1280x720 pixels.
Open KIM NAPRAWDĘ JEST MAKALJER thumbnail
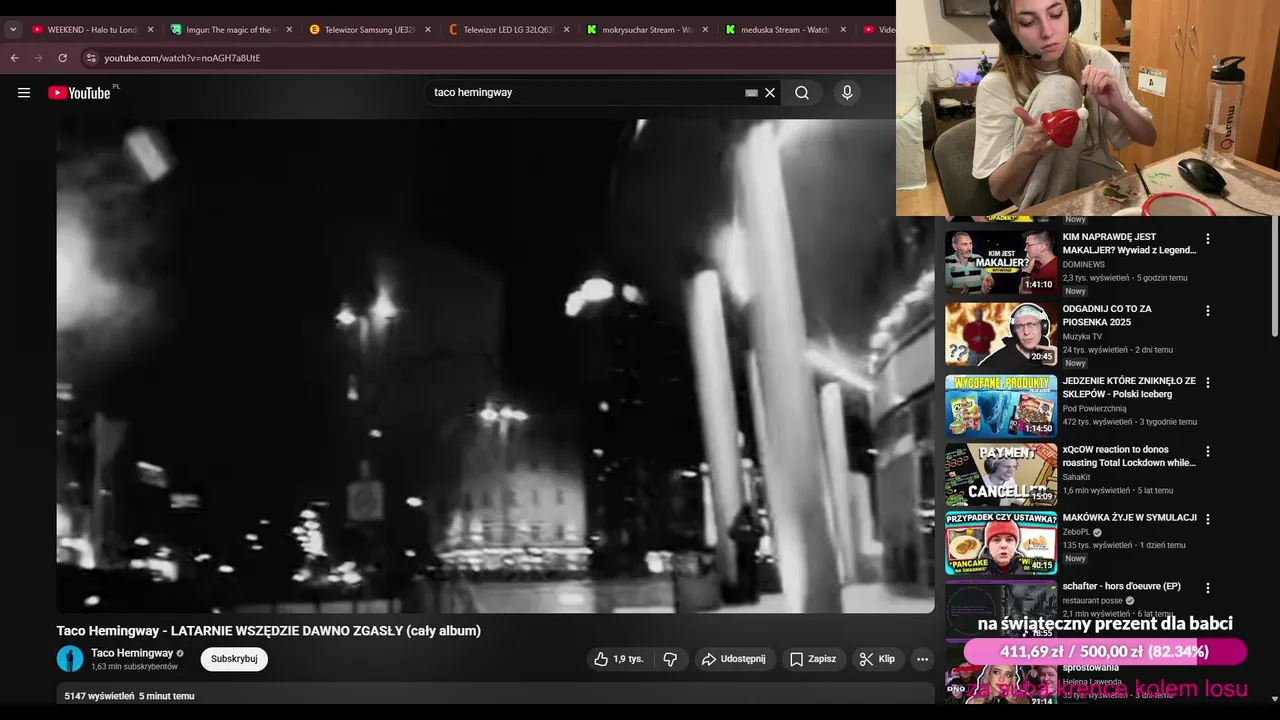coord(1001,262)
